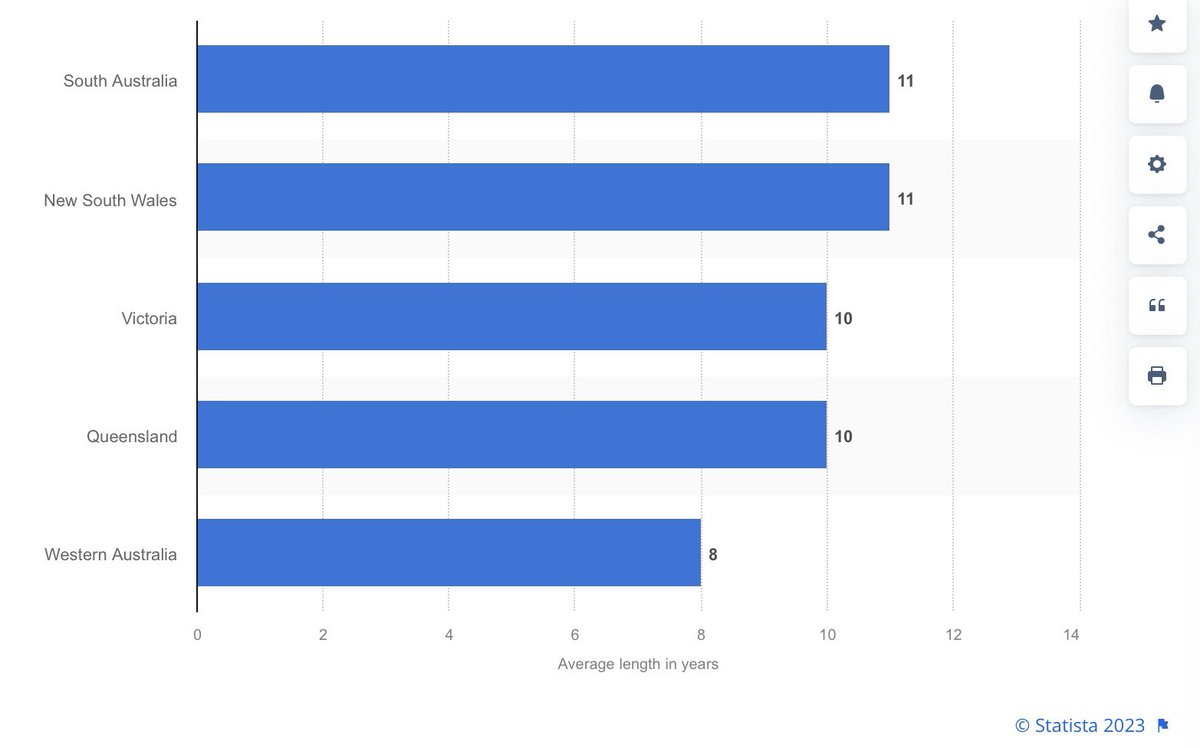Click the New South Wales axis label

pyautogui.click(x=110, y=200)
